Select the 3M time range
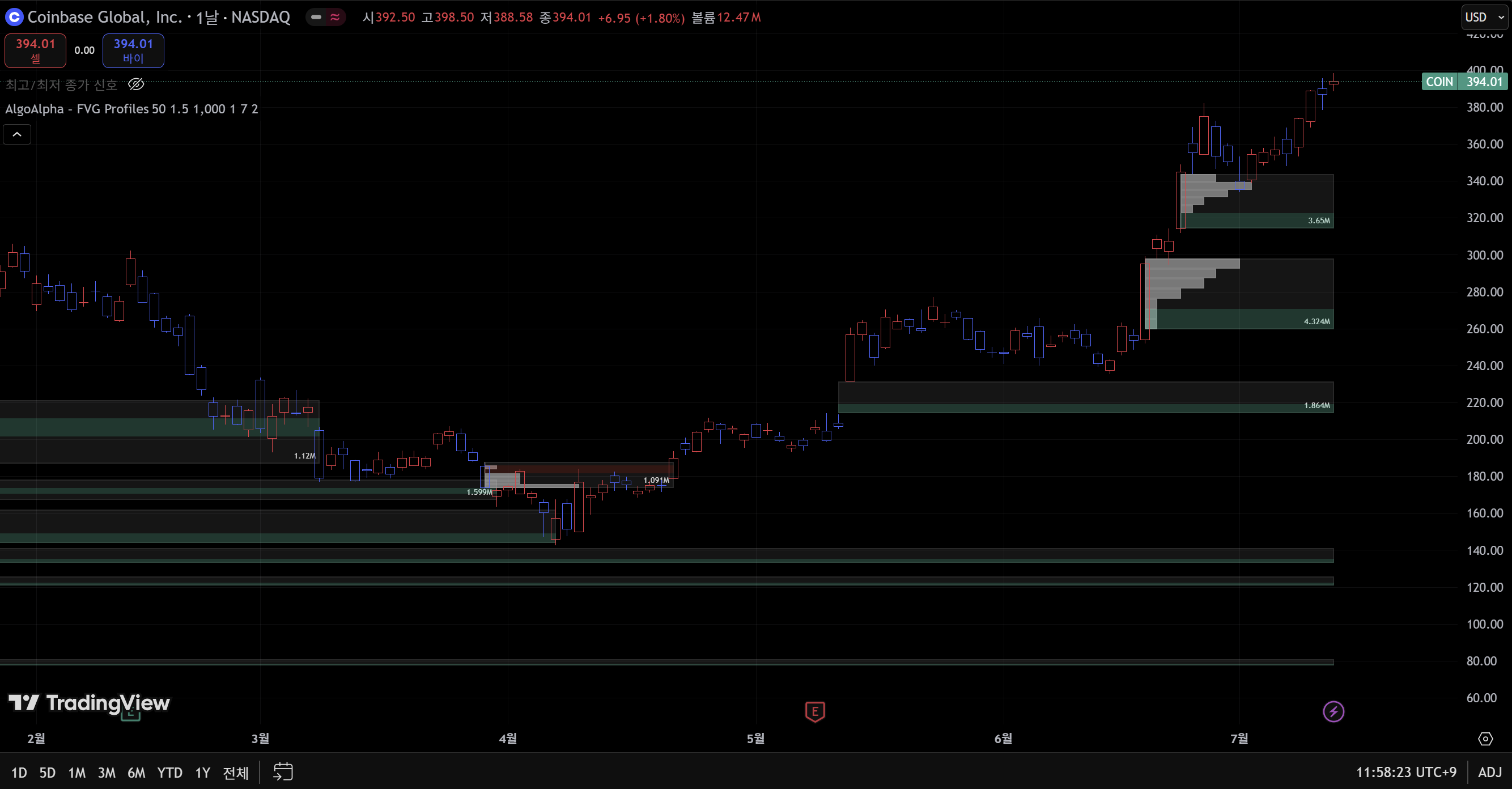 (106, 773)
